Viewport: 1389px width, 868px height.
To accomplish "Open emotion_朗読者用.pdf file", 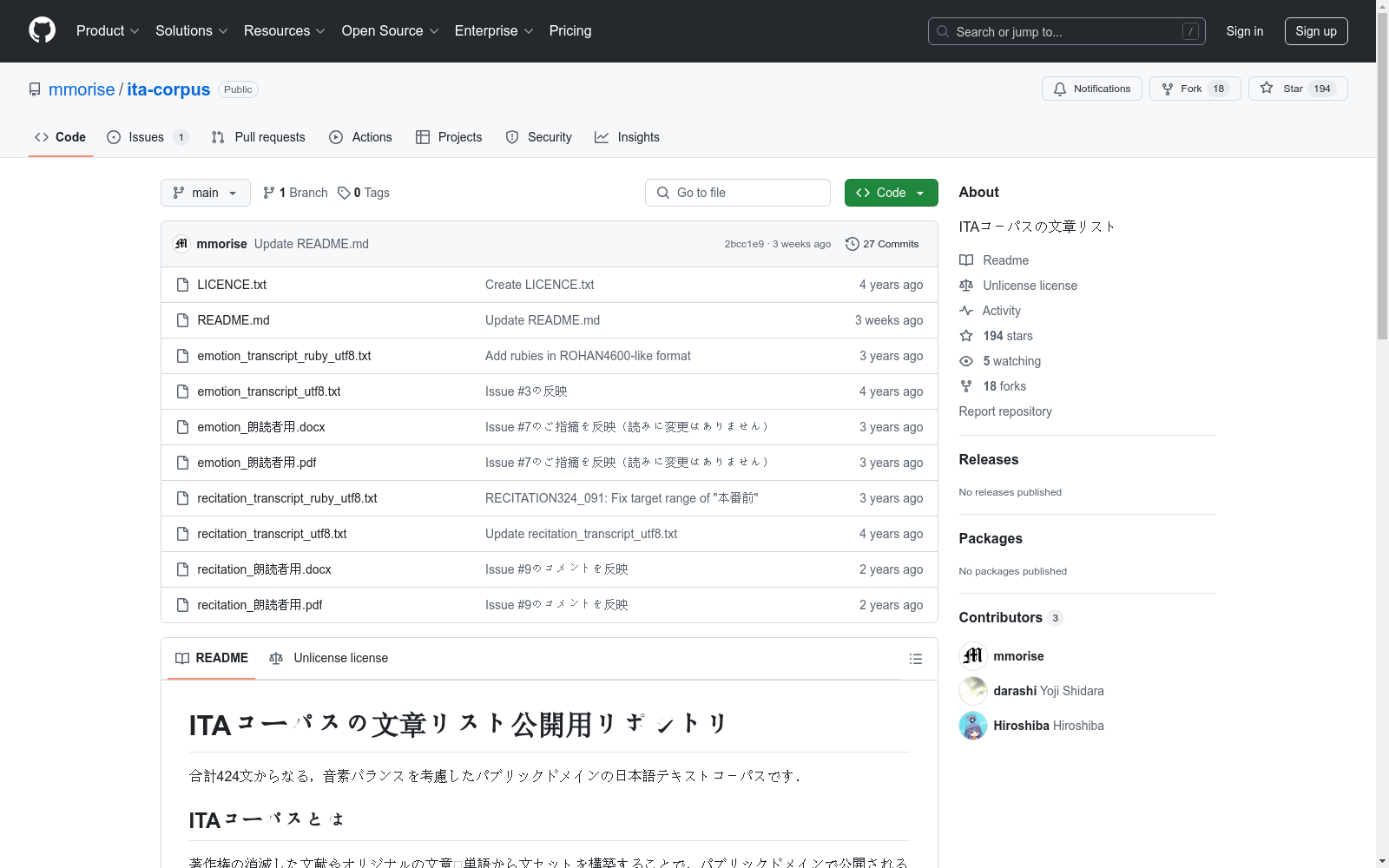I will point(257,463).
